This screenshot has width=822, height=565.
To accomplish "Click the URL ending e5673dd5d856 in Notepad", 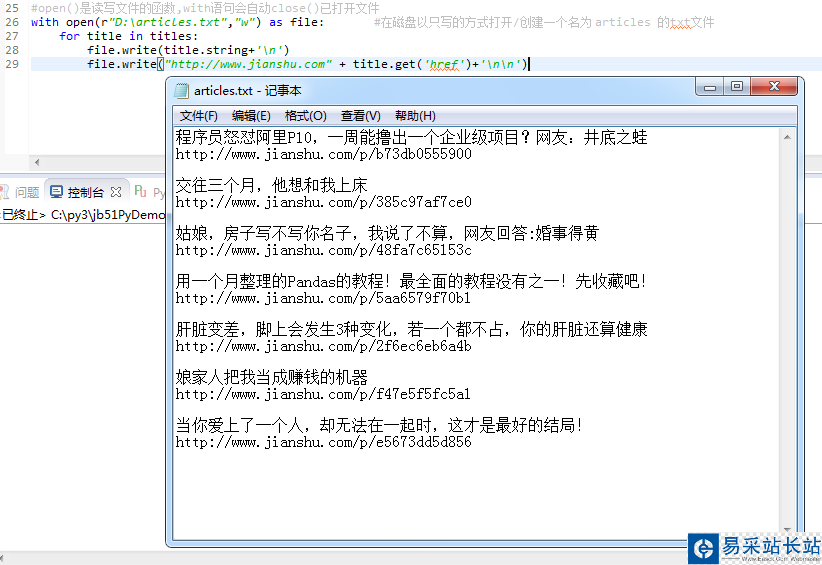I will pyautogui.click(x=323, y=442).
